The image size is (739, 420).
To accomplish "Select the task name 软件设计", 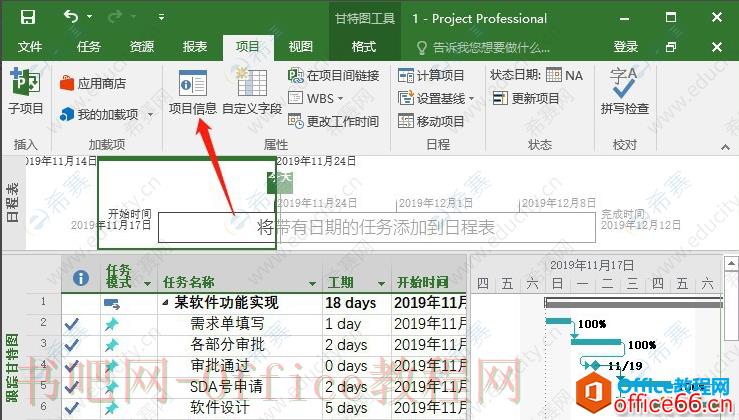I will pos(220,407).
